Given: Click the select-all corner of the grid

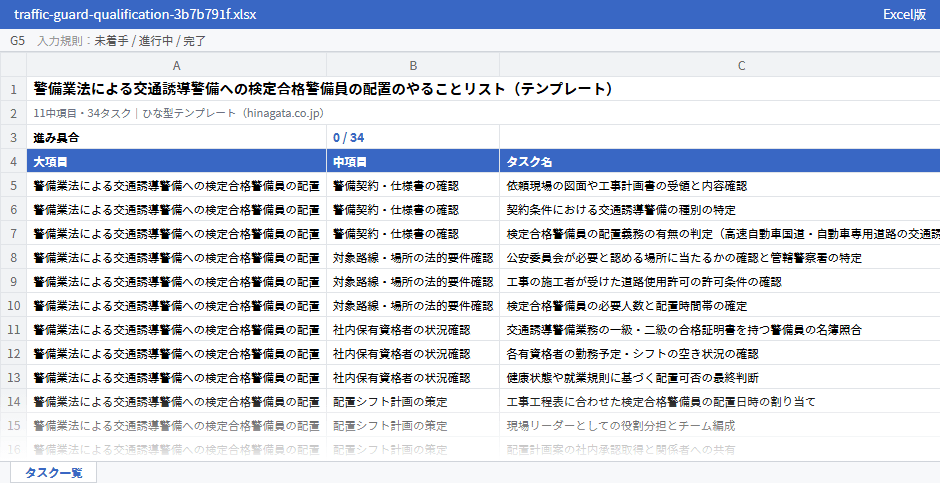Looking at the screenshot, I should pyautogui.click(x=13, y=65).
